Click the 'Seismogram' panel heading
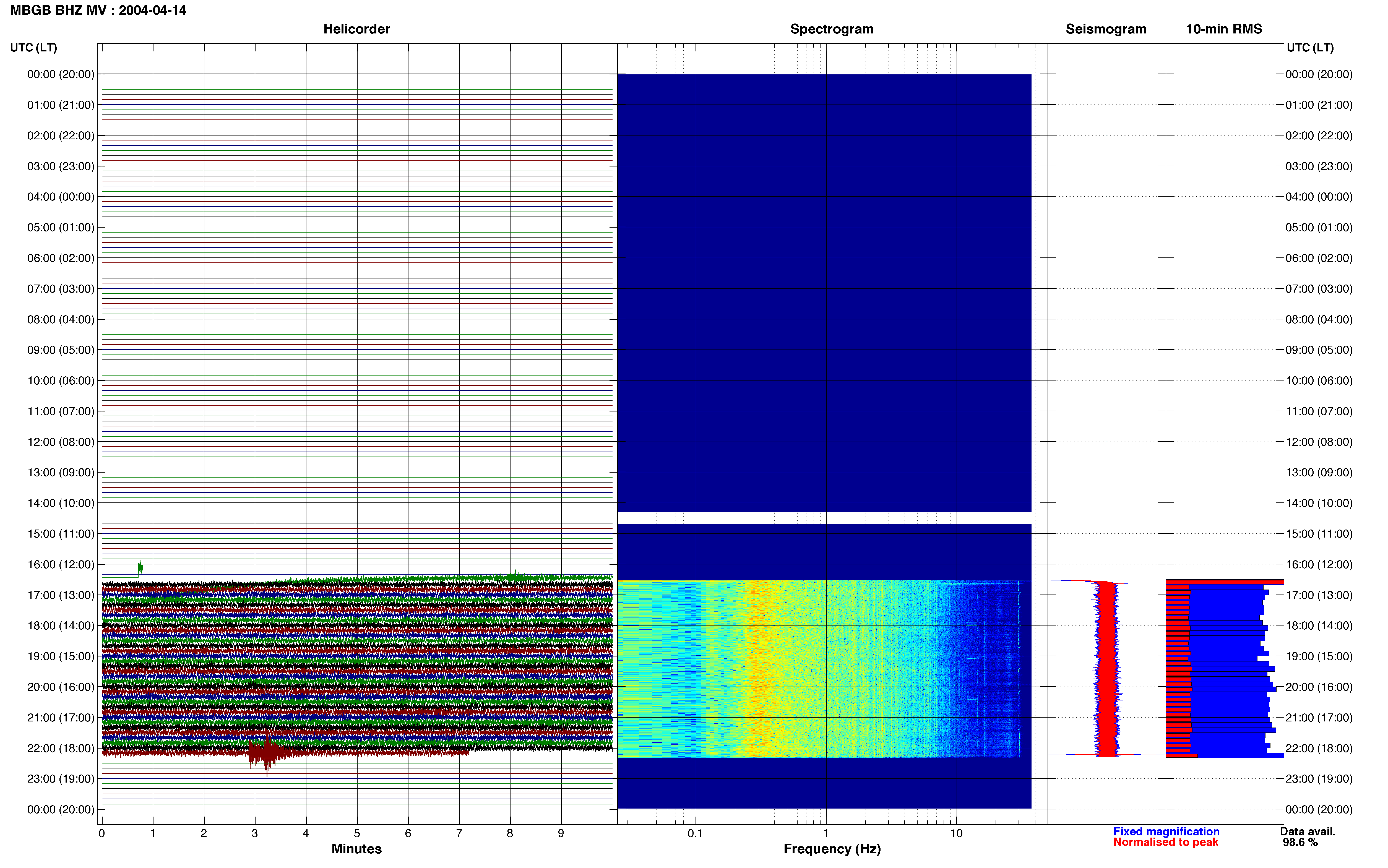 [1106, 29]
